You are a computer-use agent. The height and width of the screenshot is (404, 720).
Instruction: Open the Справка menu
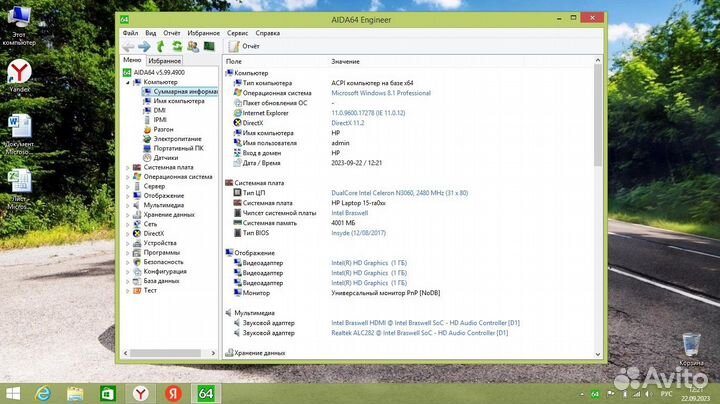click(x=268, y=33)
